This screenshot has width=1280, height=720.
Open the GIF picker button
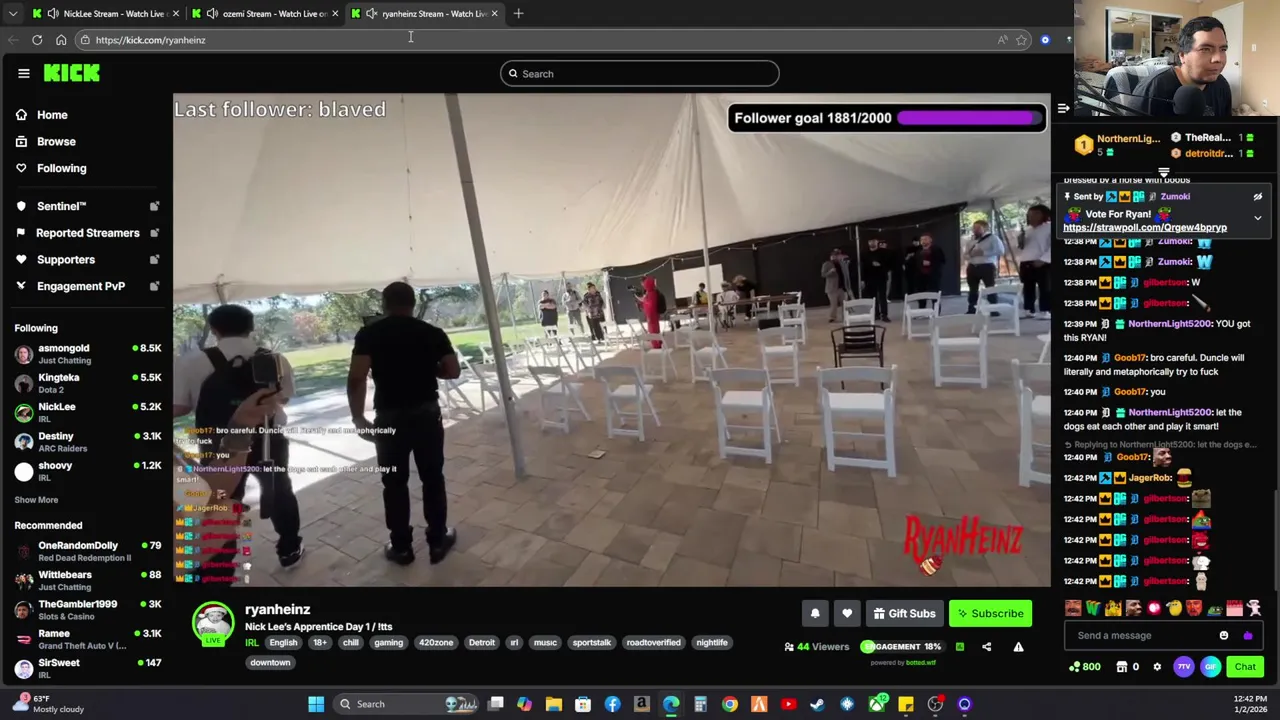1210,667
